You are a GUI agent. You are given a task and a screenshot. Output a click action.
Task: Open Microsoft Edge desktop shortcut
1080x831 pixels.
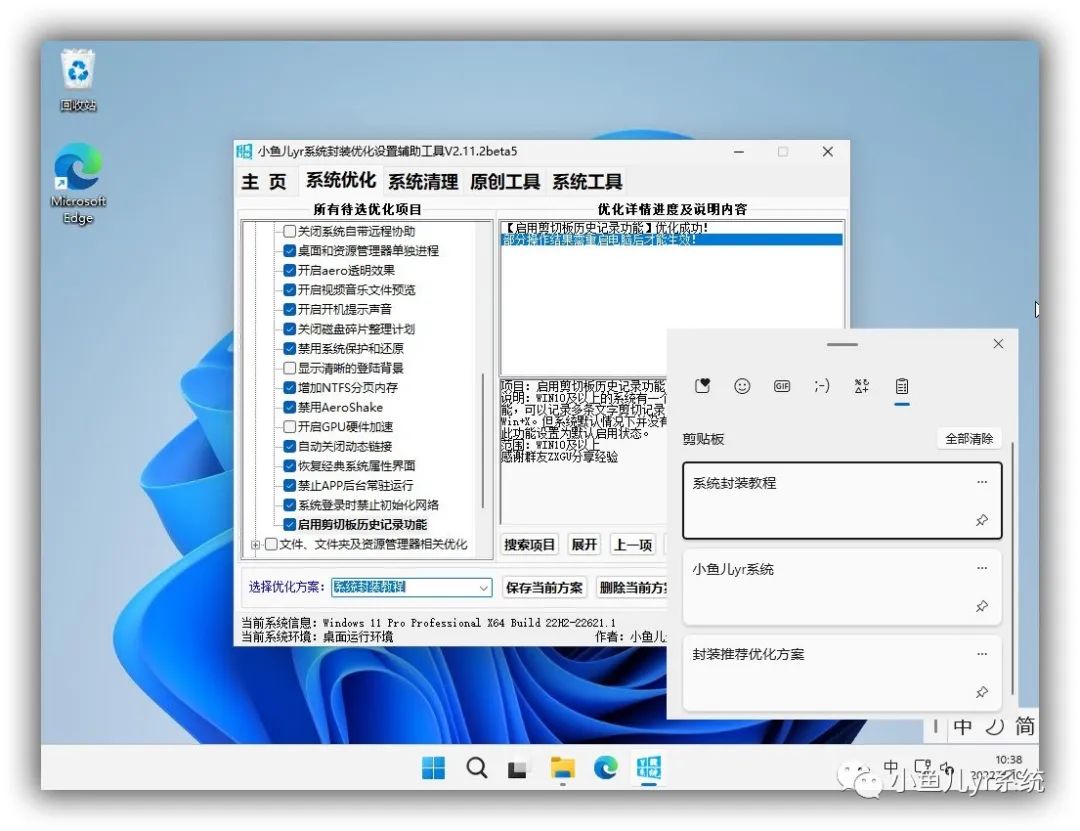pyautogui.click(x=78, y=183)
